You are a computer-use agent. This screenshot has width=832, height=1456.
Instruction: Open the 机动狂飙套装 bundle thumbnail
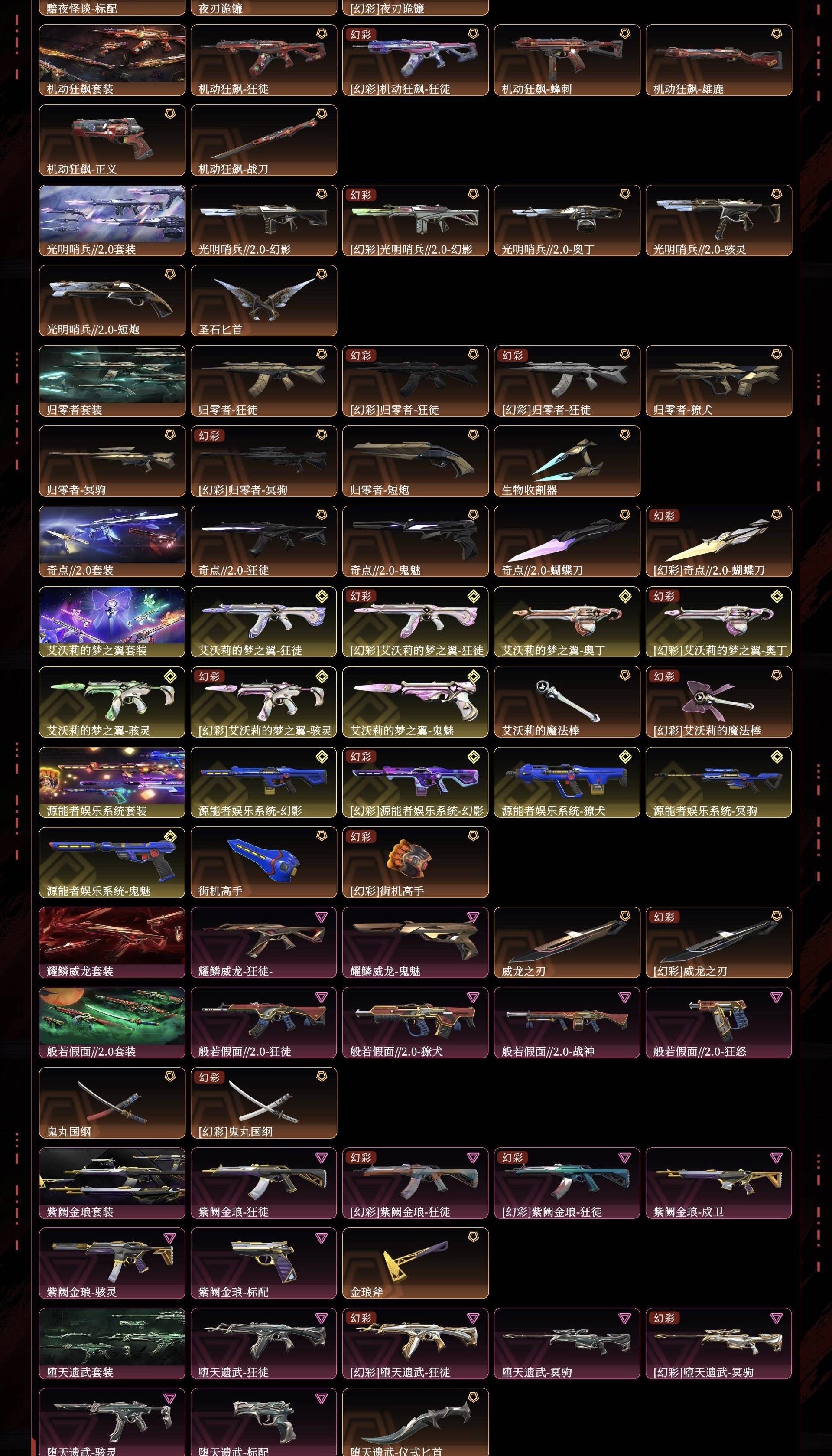click(112, 59)
